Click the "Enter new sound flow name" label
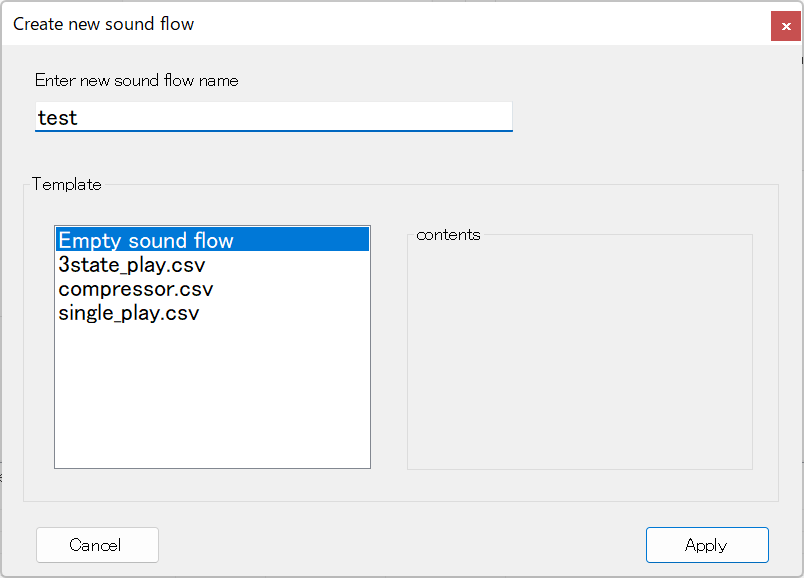This screenshot has width=804, height=578. pos(137,80)
